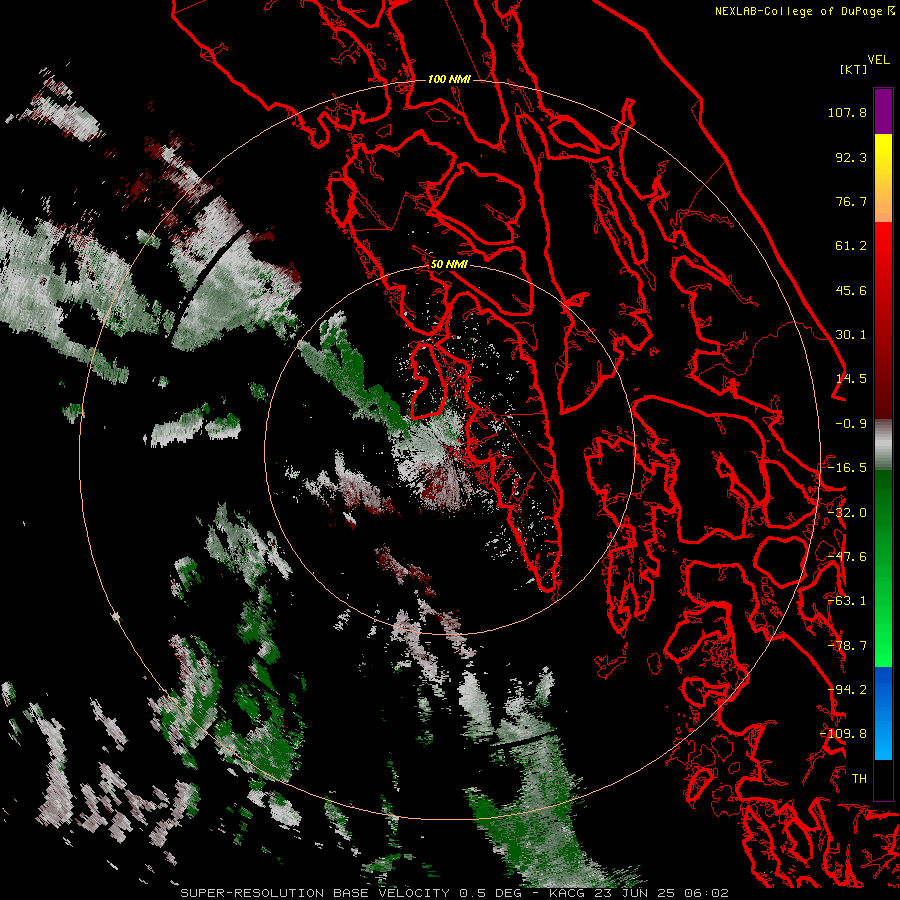
Task: Click the [KT] units label
Action: point(853,69)
